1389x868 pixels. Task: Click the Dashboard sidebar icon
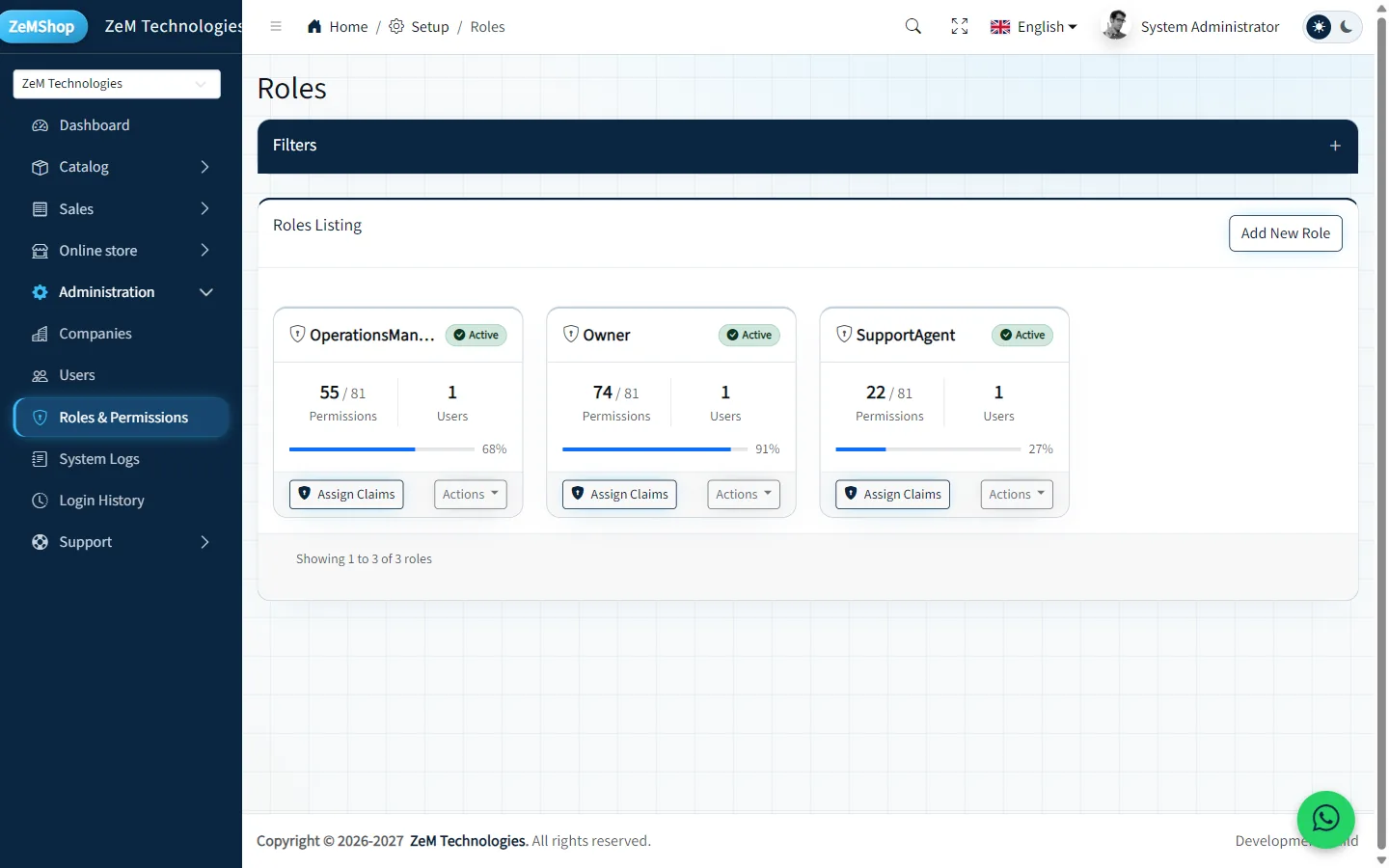point(40,125)
